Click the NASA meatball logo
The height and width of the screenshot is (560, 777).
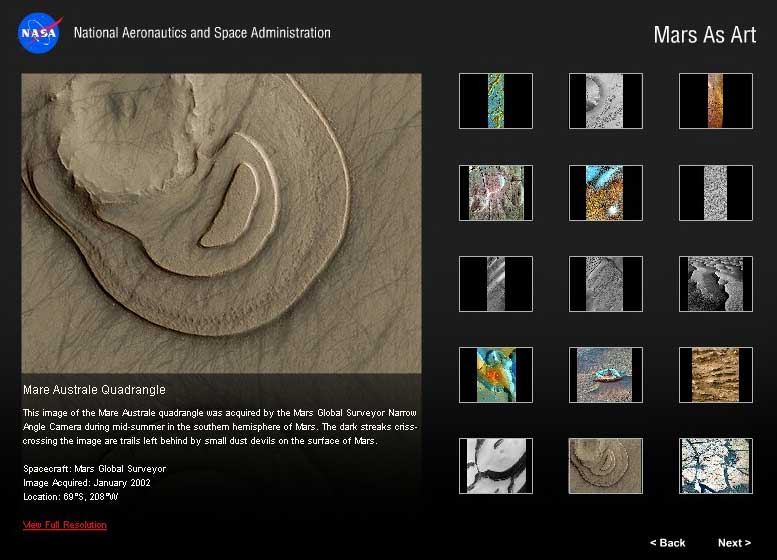coord(40,33)
